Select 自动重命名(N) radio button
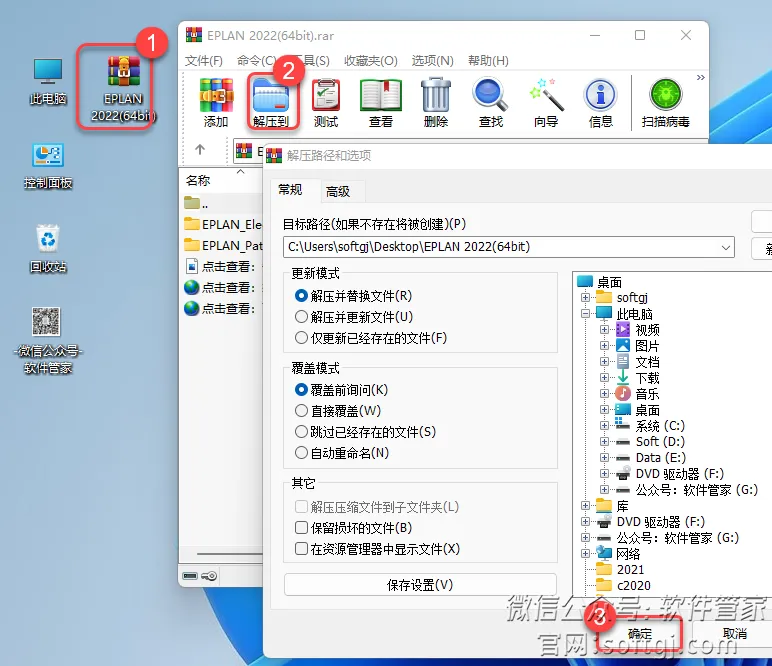The width and height of the screenshot is (772, 666). pos(301,452)
